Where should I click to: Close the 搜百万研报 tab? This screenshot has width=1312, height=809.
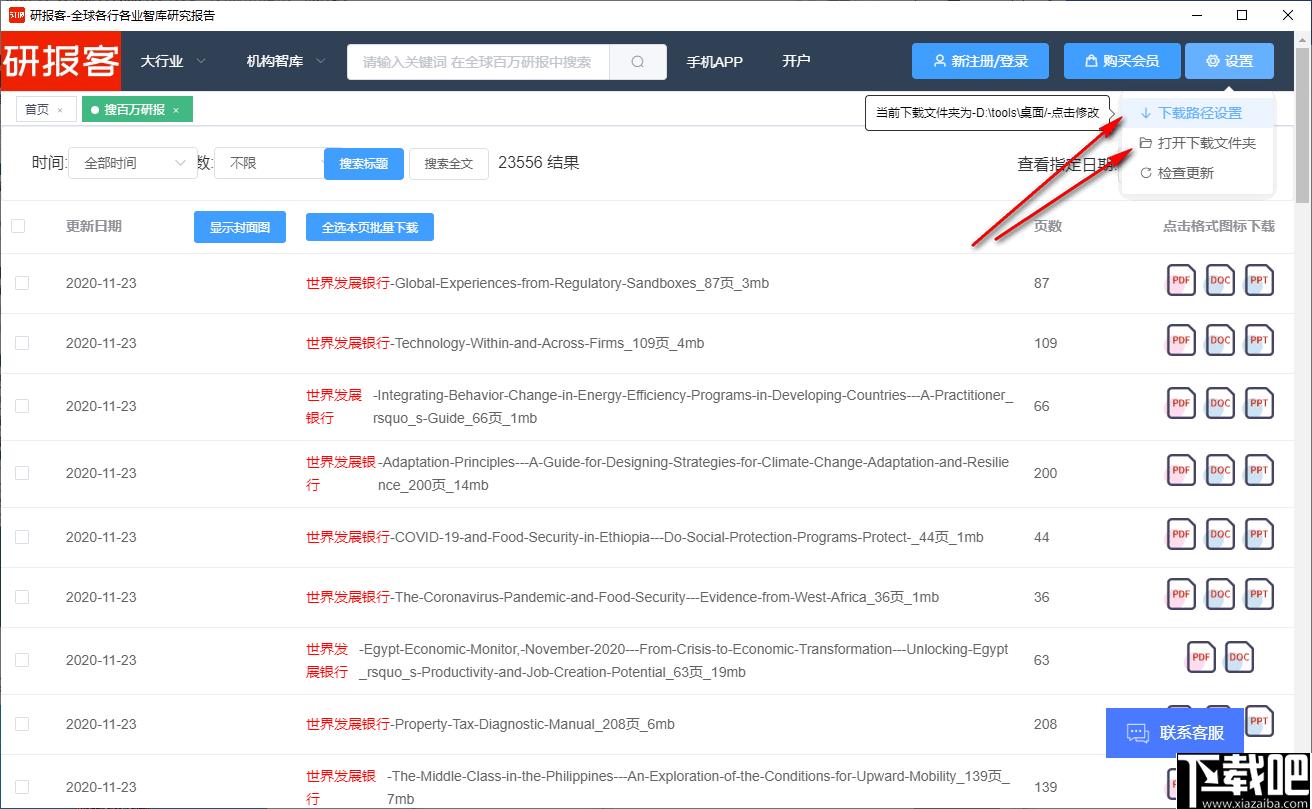pyautogui.click(x=176, y=110)
